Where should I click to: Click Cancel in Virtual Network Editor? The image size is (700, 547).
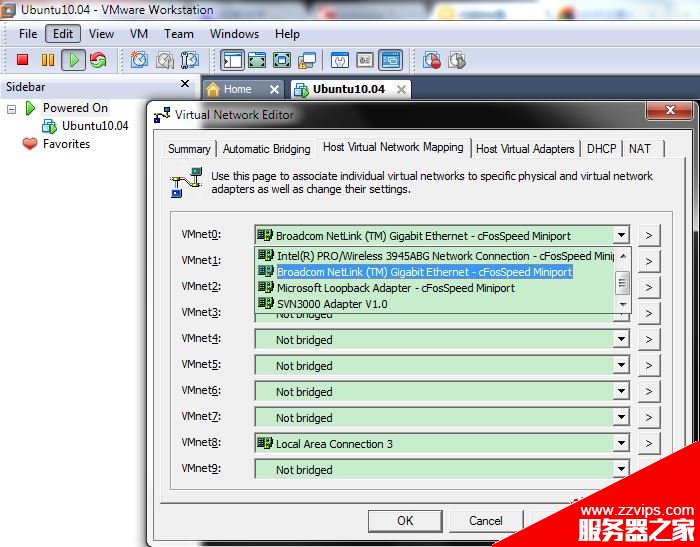(486, 521)
